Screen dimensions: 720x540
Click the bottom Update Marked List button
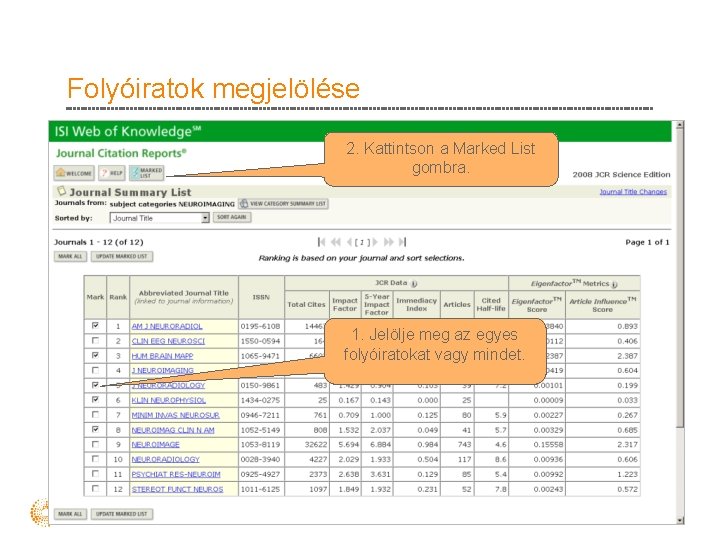pyautogui.click(x=122, y=514)
